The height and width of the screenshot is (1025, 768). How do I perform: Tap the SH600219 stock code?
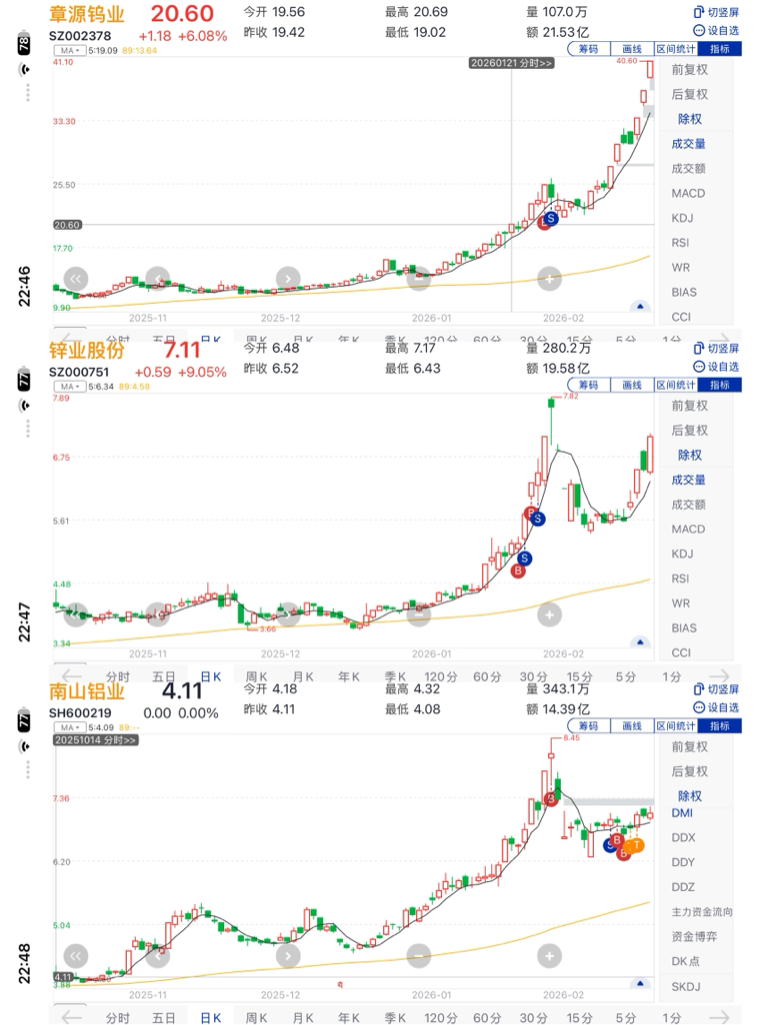click(80, 713)
